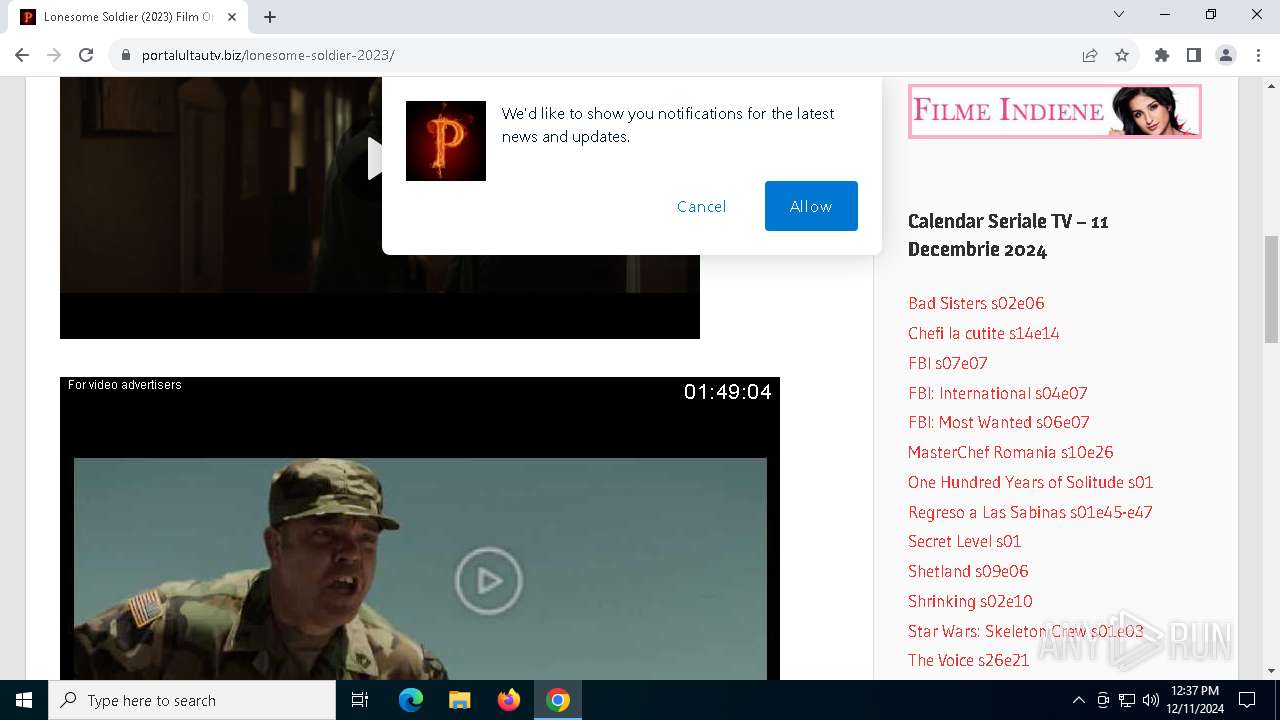The image size is (1280, 720).
Task: Open the Extensions puzzle icon
Action: click(1162, 55)
